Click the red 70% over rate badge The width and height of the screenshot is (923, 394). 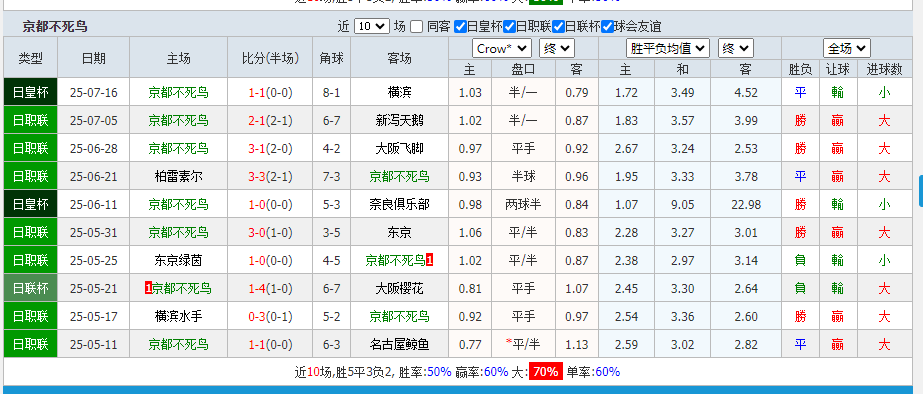pos(546,372)
